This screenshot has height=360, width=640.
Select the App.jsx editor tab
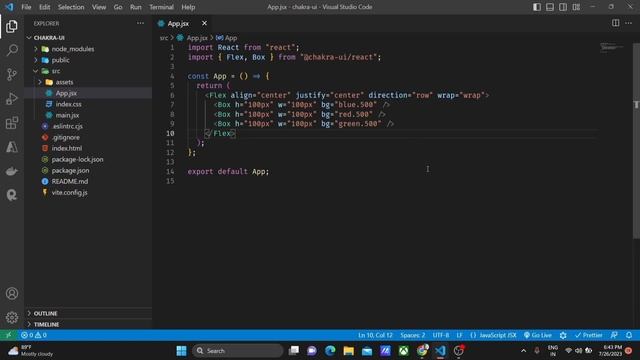click(179, 24)
